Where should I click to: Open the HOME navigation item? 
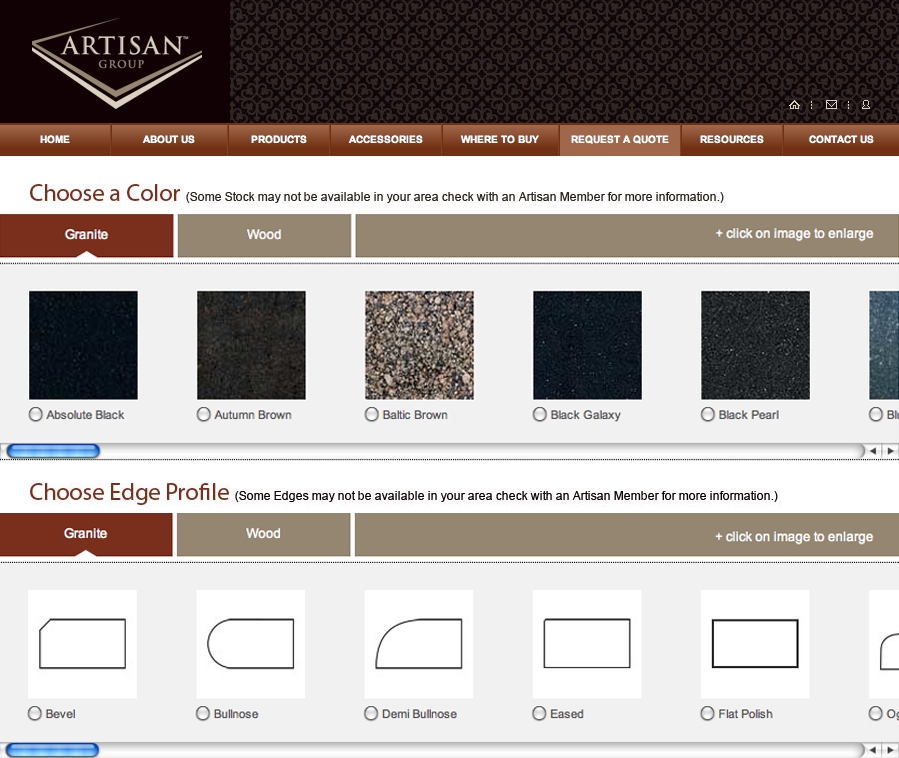coord(54,139)
